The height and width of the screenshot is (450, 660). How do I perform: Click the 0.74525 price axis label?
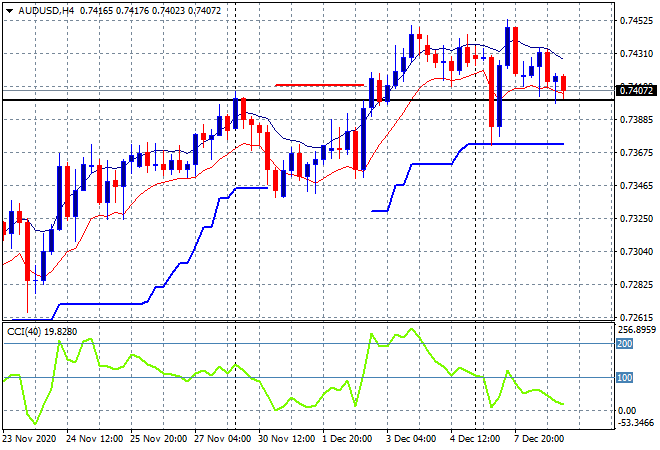pyautogui.click(x=636, y=21)
